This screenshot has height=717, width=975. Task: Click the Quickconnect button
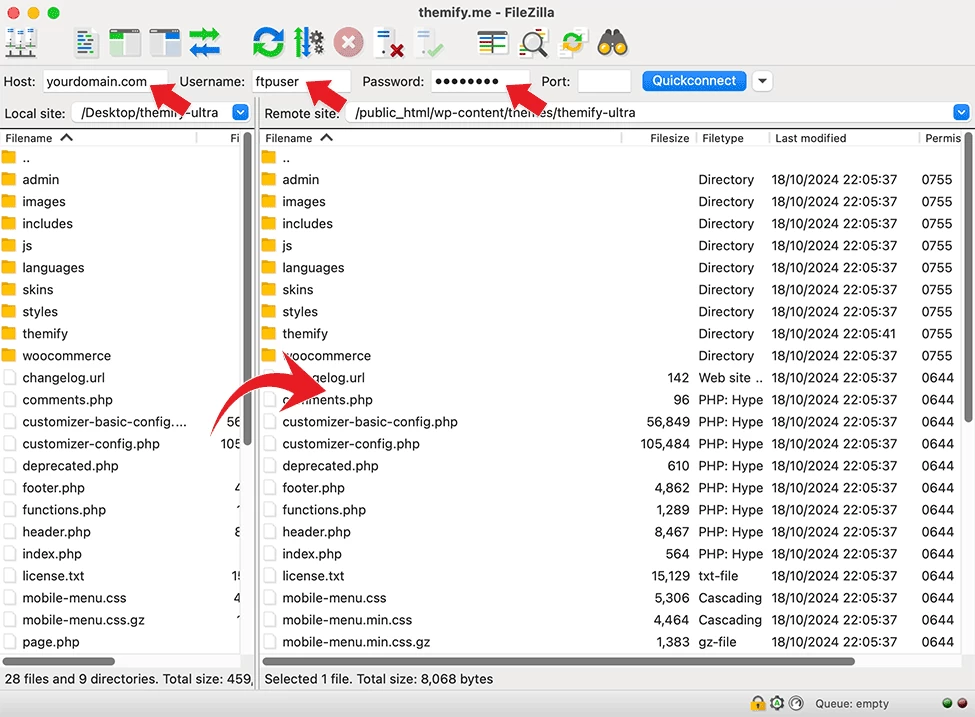pyautogui.click(x=694, y=81)
